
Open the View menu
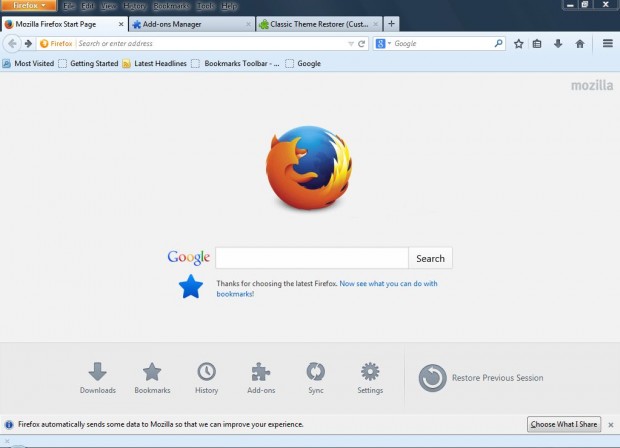click(x=108, y=6)
